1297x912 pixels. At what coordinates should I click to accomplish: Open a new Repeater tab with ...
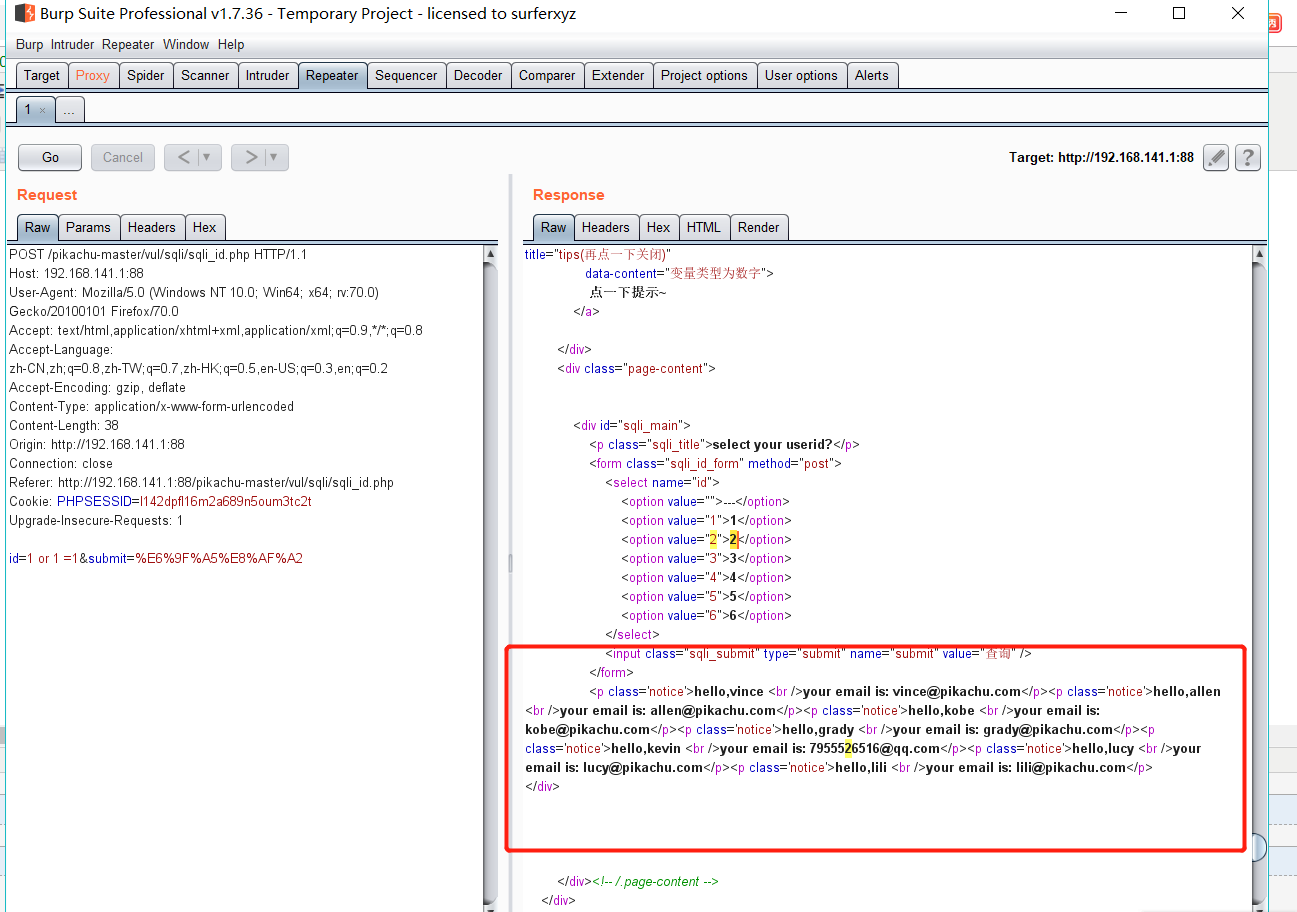coord(69,110)
